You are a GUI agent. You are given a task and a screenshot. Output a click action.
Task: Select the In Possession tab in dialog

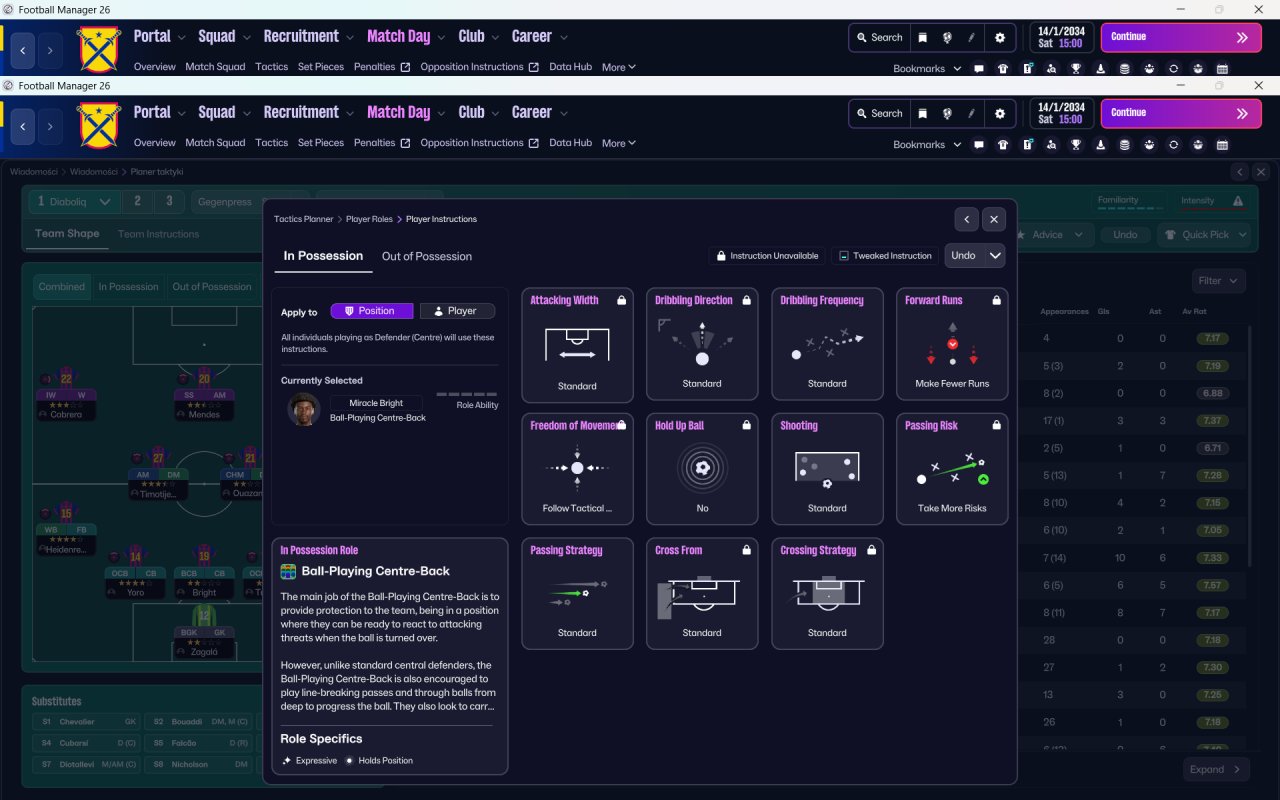[x=323, y=256]
